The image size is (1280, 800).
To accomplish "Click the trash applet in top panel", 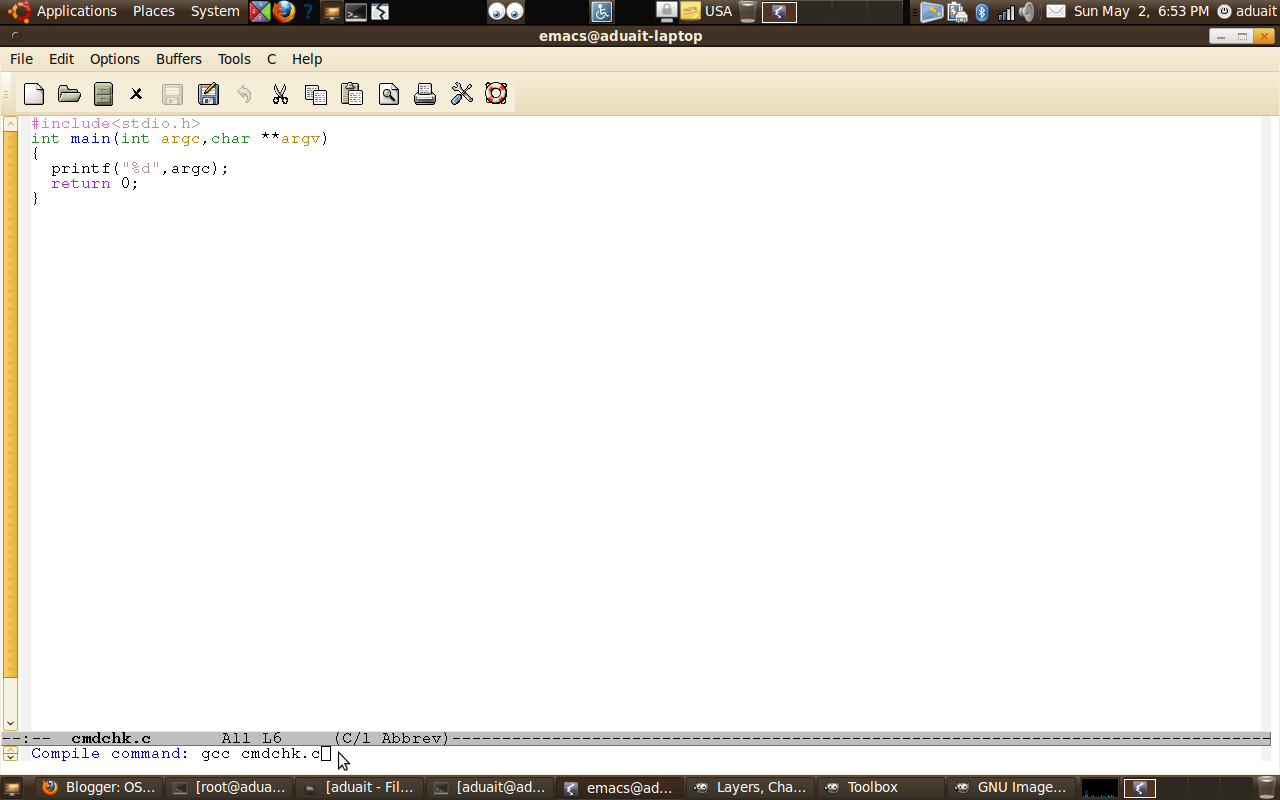I will click(747, 12).
